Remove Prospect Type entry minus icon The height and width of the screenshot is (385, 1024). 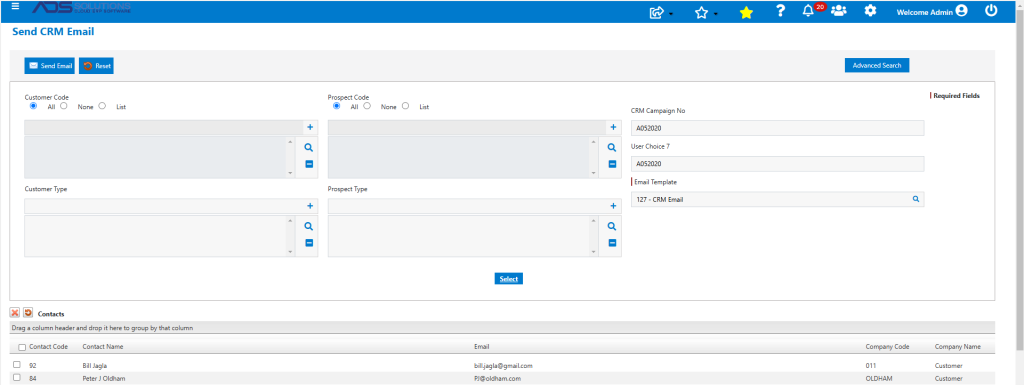pos(612,243)
